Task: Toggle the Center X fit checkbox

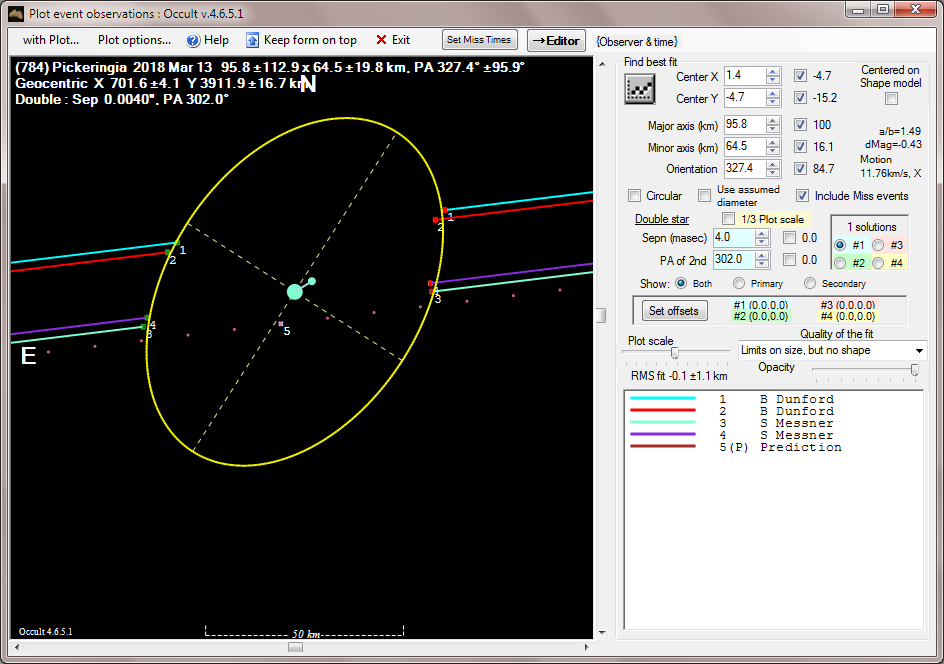Action: point(800,76)
